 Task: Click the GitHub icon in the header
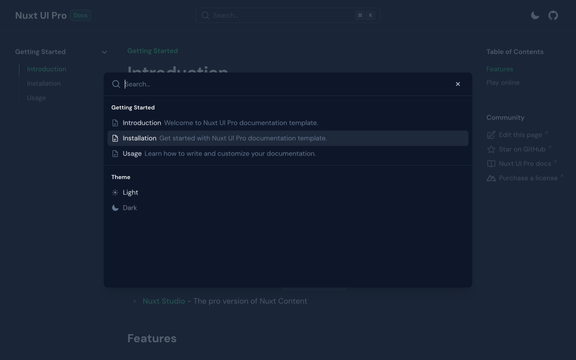click(553, 15)
